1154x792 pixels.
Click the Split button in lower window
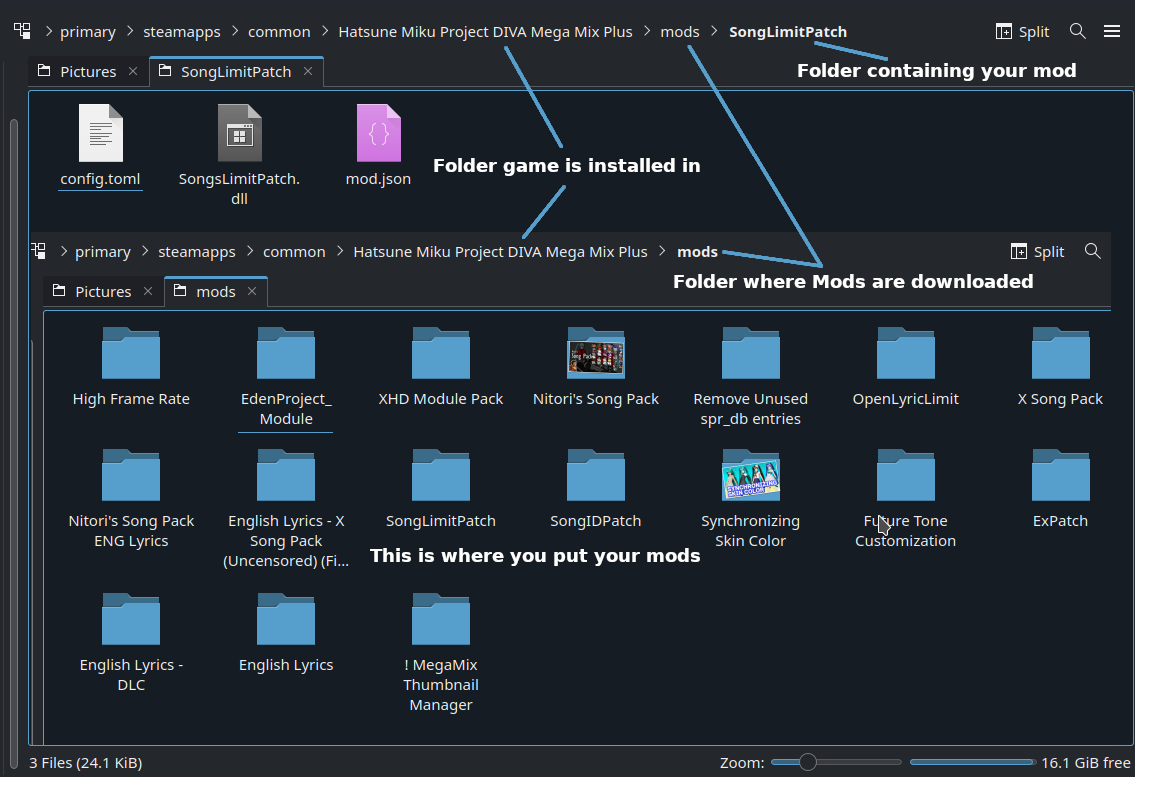coord(1038,252)
